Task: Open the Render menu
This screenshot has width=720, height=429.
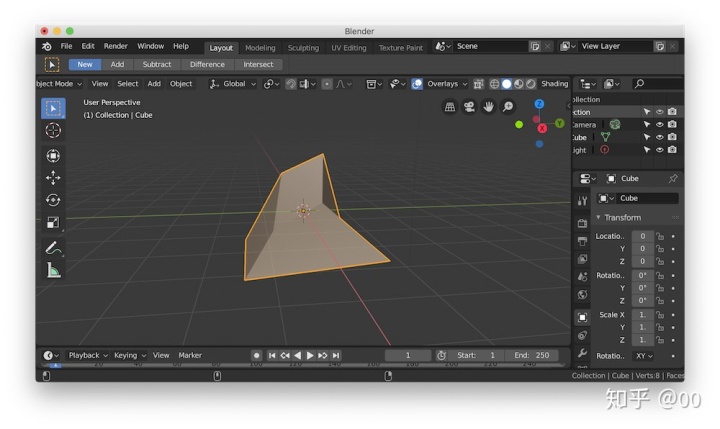Action: point(115,46)
